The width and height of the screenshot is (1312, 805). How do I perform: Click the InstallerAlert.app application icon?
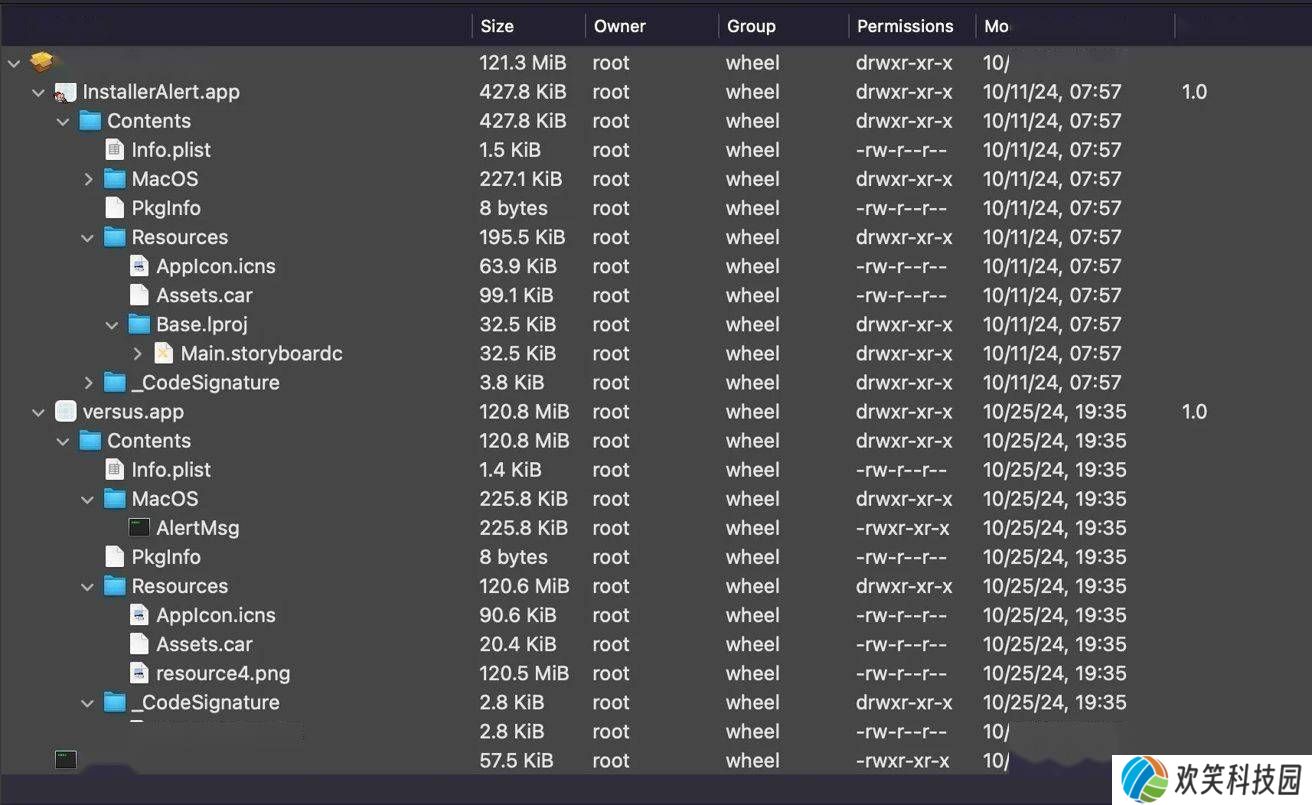point(66,92)
